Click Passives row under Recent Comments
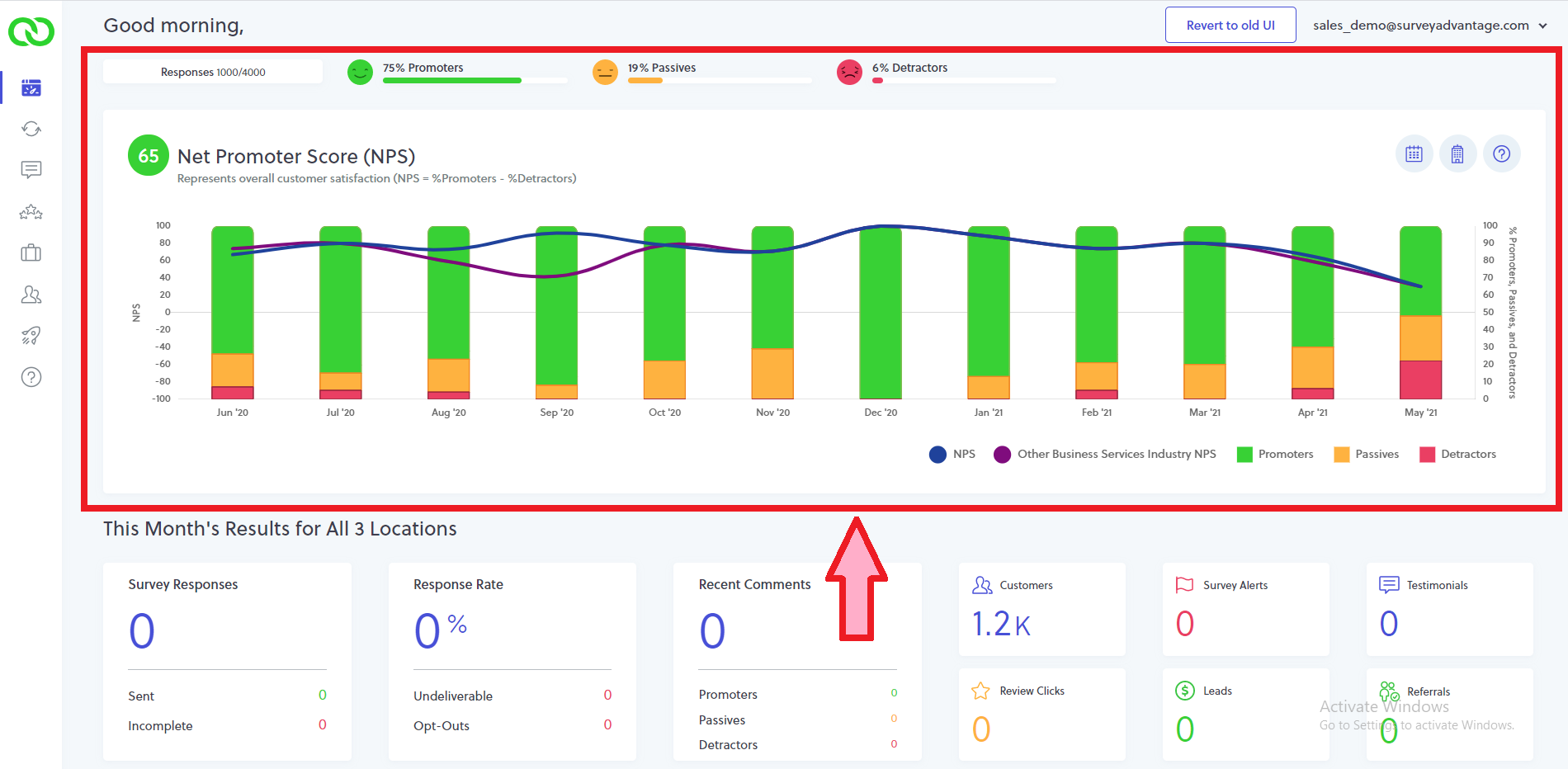This screenshot has width=1568, height=769. 797,720
